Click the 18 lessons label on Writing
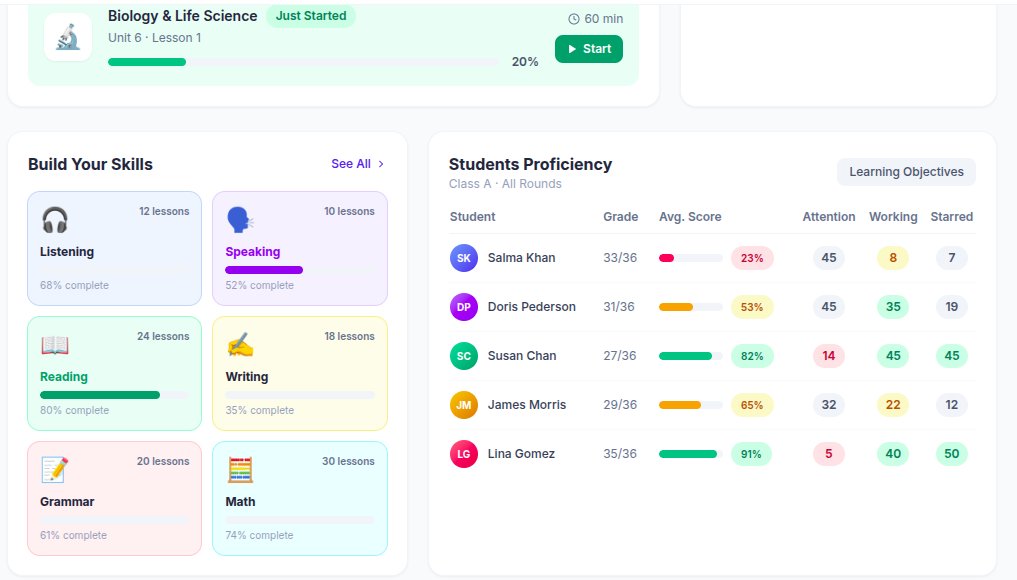 tap(350, 336)
